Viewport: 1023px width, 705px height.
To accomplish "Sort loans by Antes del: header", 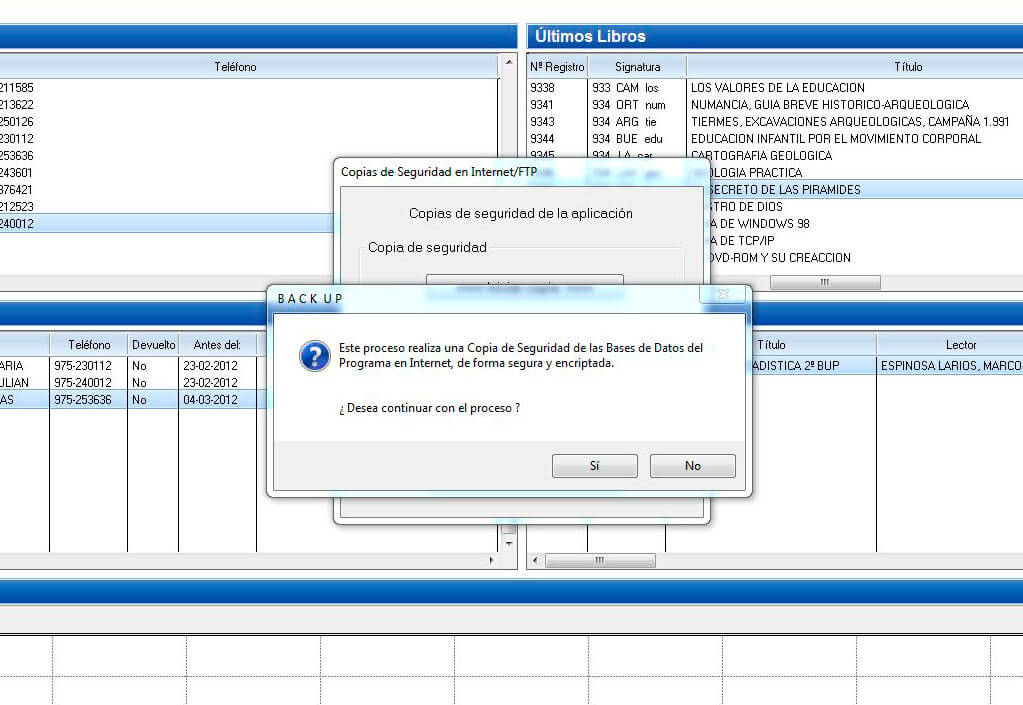I will (x=217, y=345).
